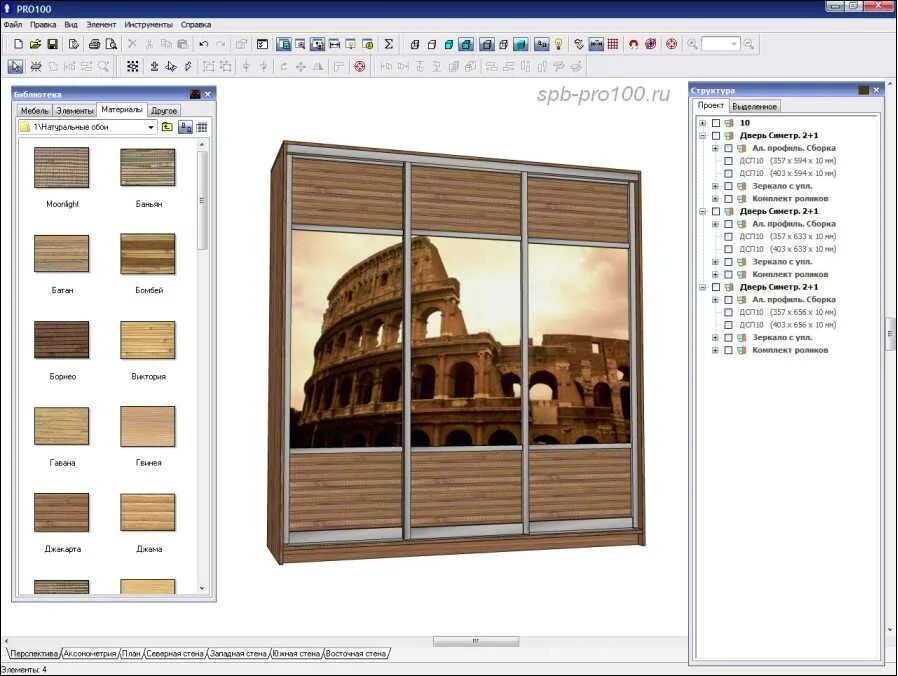Screen dimensions: 898x676
Task: Select the Гвинея material thumbnail
Action: [148, 426]
